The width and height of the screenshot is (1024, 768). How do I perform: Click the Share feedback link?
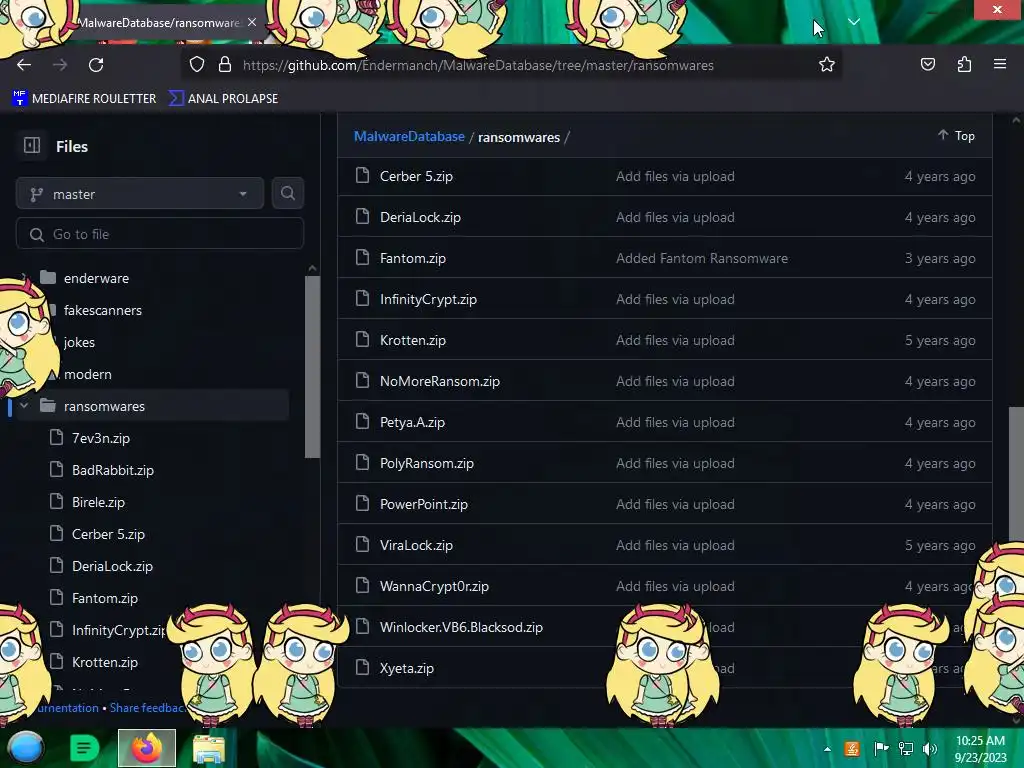[146, 707]
